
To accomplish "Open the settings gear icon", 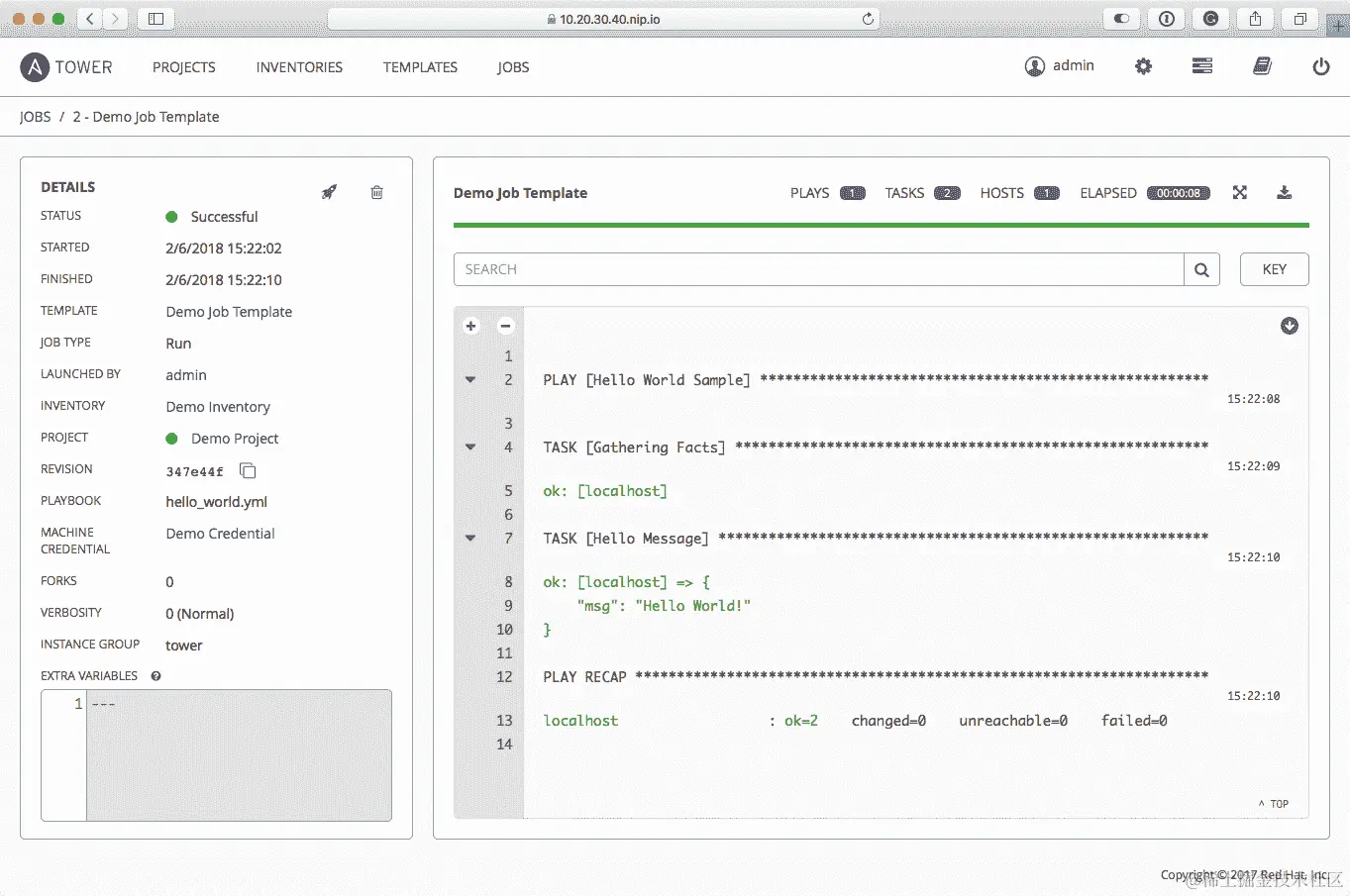I will 1143,66.
